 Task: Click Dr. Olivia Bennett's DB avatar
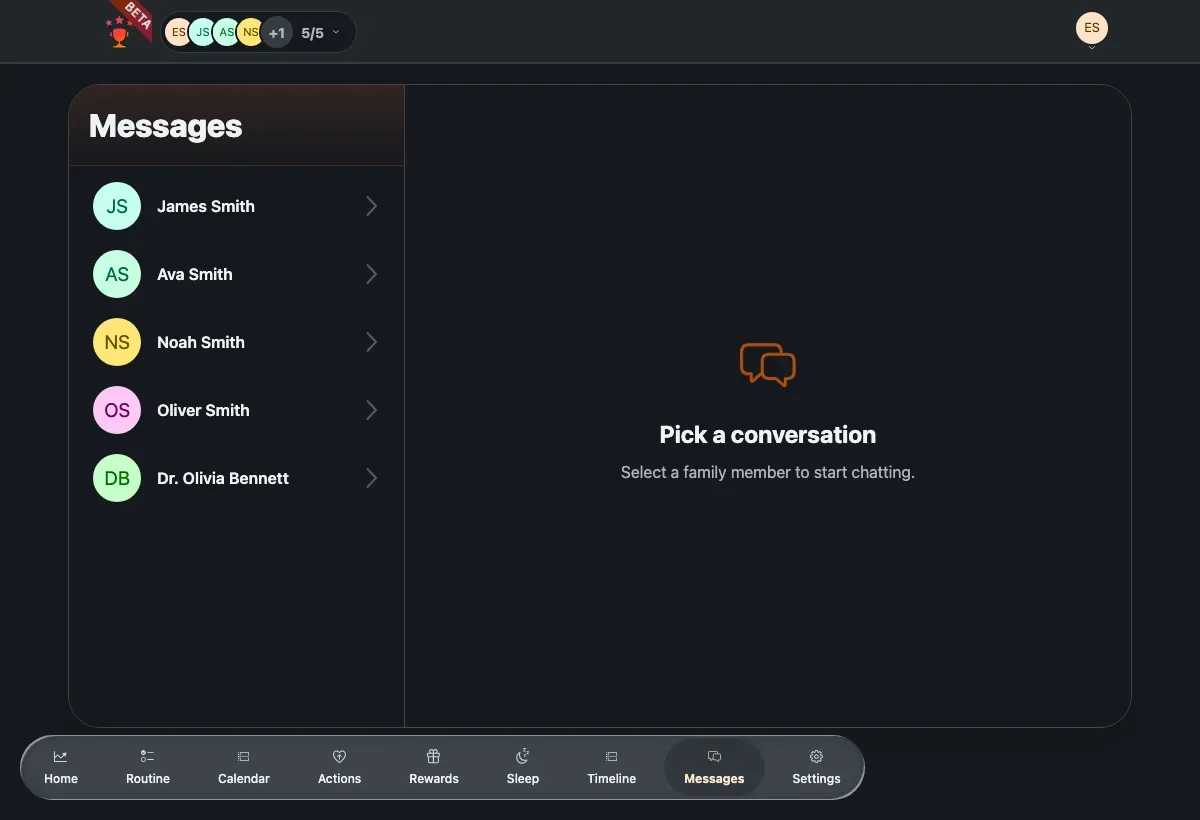(117, 478)
